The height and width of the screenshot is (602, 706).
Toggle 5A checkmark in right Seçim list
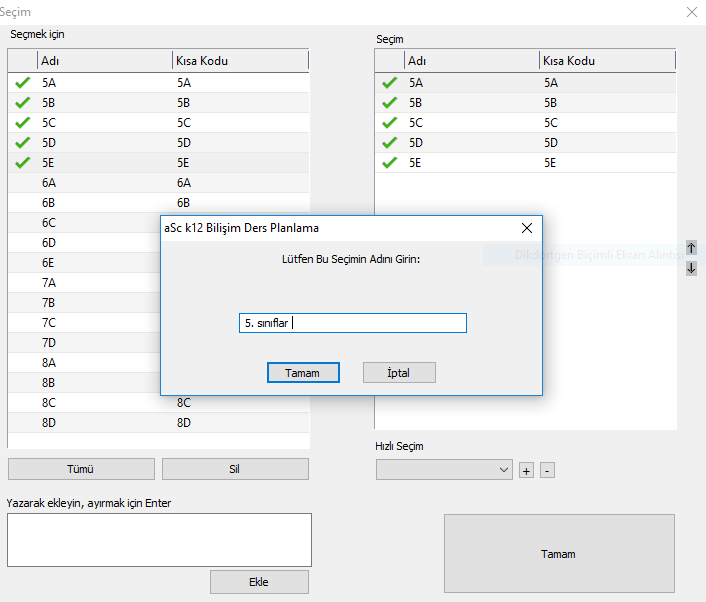(x=389, y=83)
